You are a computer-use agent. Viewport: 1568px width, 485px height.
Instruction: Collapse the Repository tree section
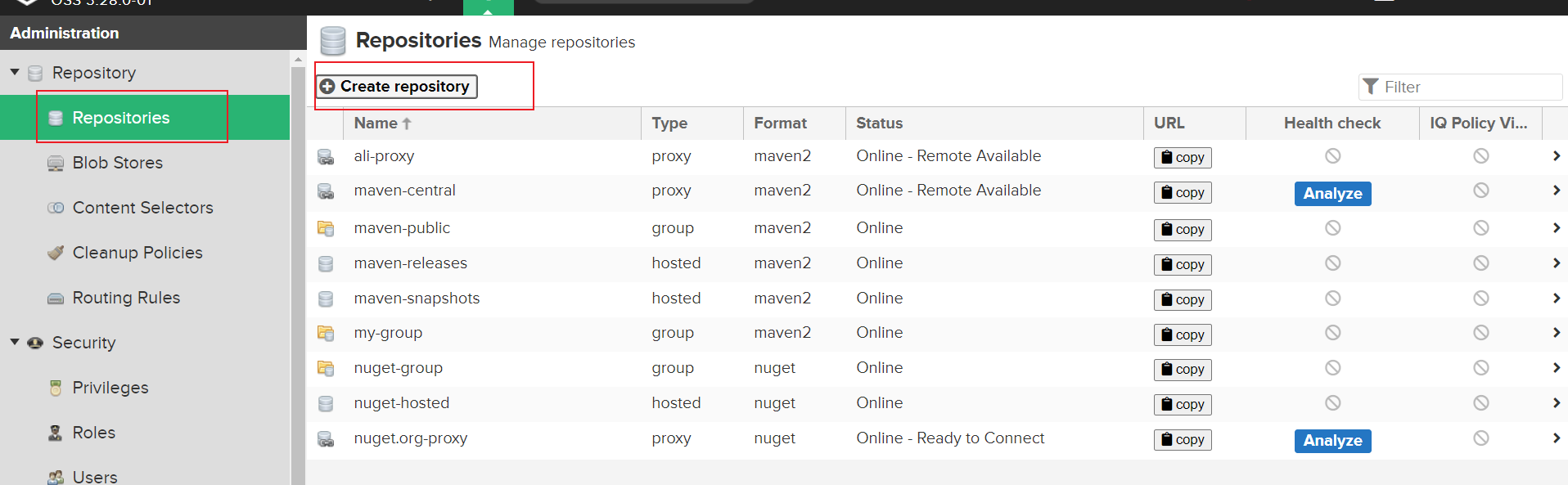pos(15,72)
